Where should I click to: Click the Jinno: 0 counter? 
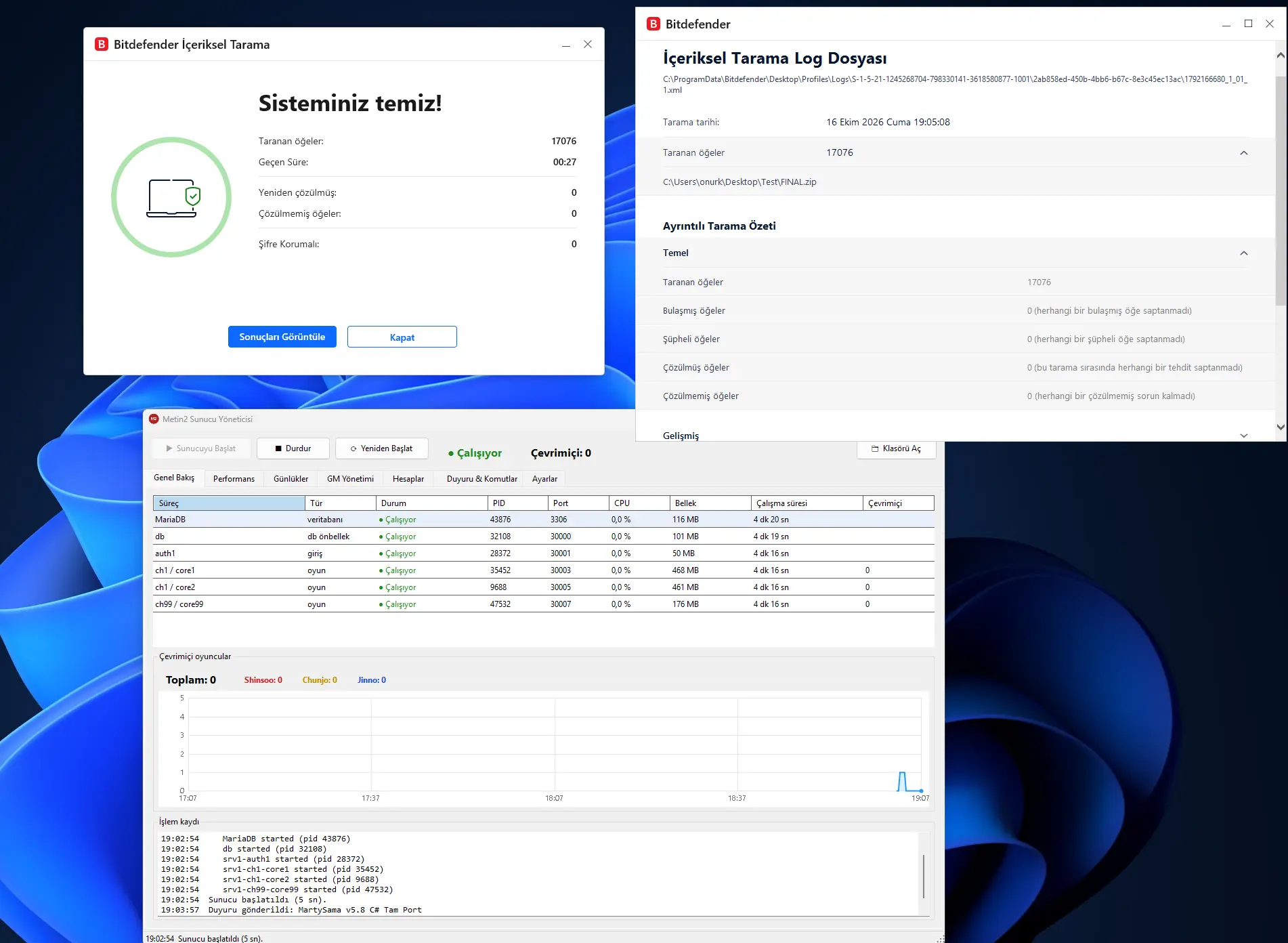(372, 680)
